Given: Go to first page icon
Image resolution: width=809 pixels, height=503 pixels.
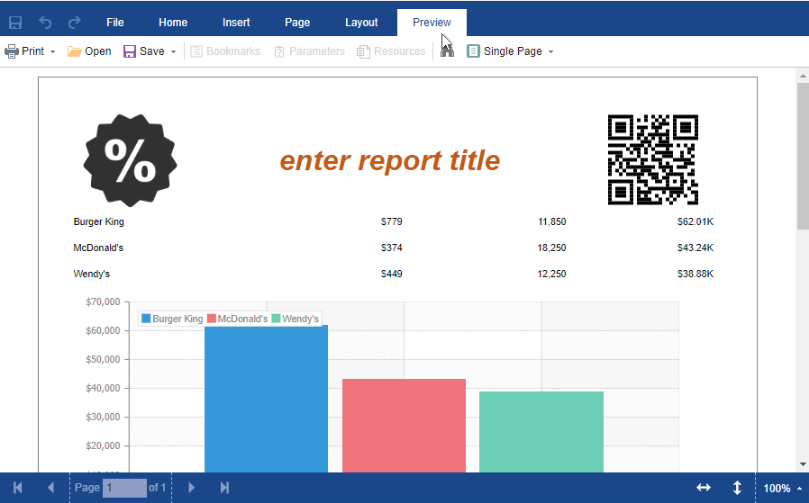Looking at the screenshot, I should point(18,488).
